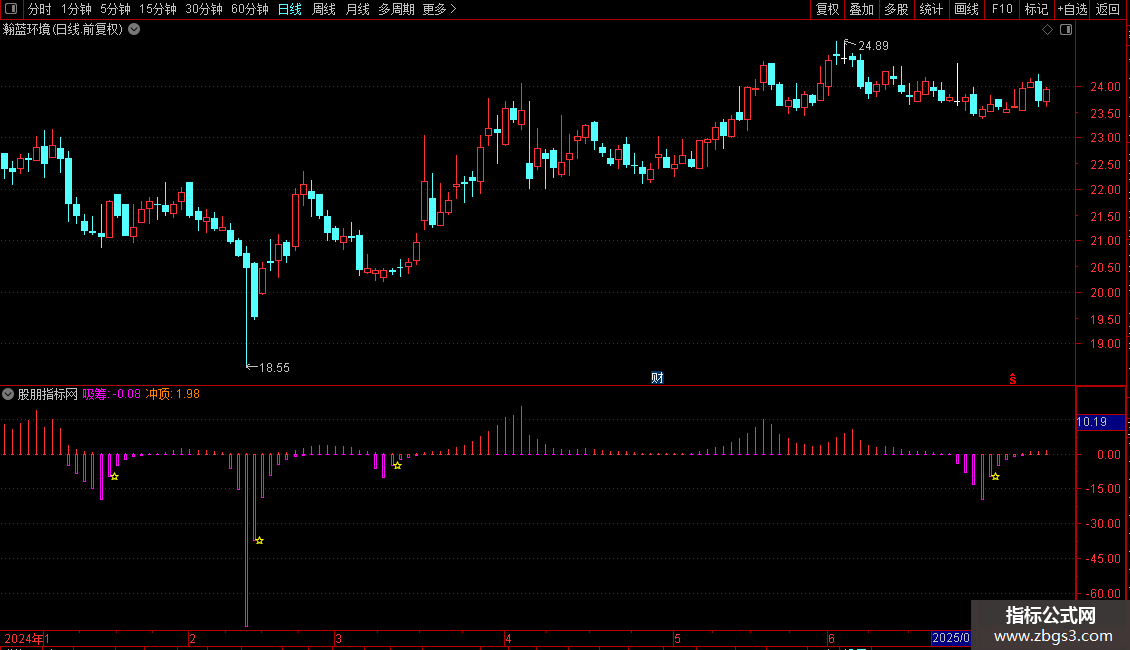Click the 股朋指标网 indicator name
The width and height of the screenshot is (1130, 650).
point(48,394)
